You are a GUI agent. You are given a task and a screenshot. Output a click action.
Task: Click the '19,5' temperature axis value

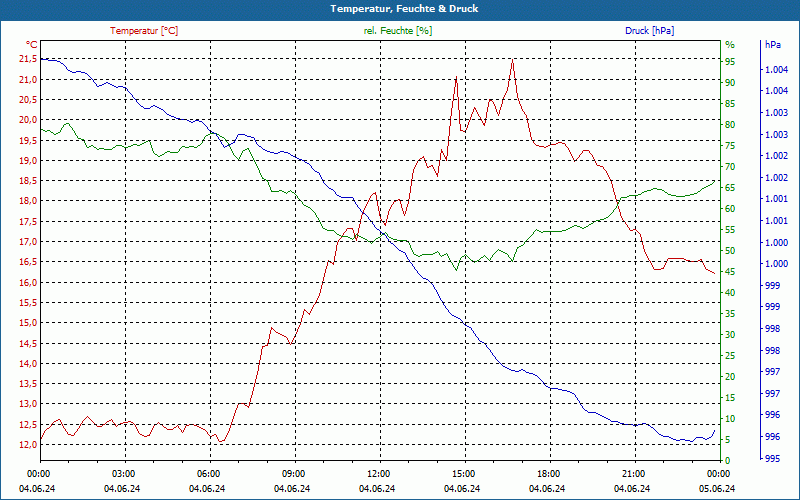coord(28,140)
